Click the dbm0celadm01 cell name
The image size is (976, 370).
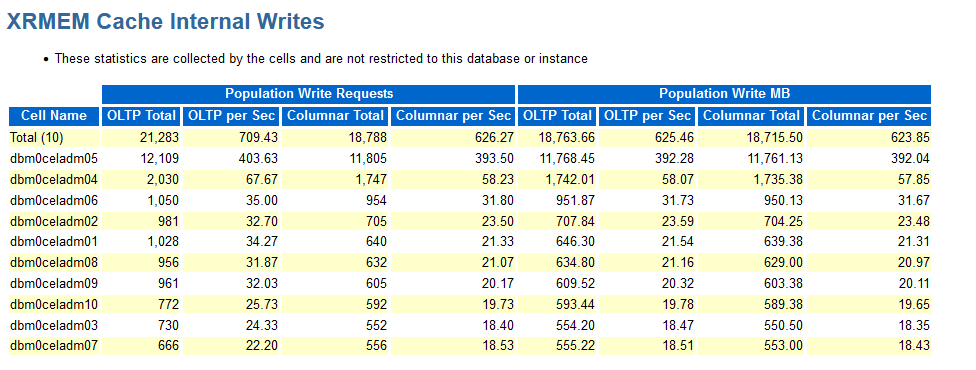54,242
